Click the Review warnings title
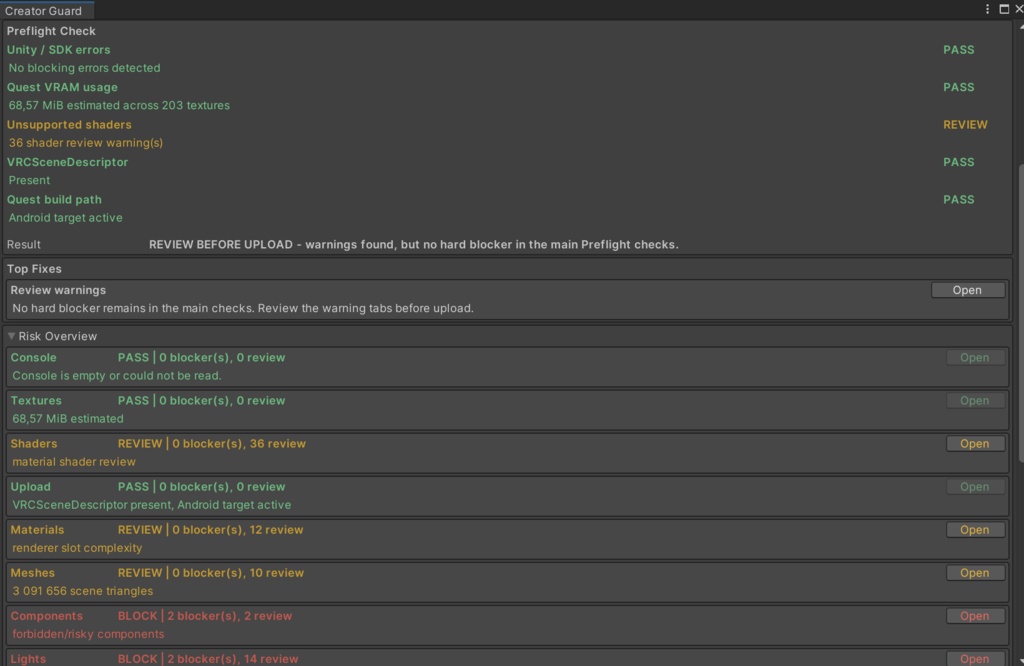The image size is (1024, 666). tap(58, 290)
